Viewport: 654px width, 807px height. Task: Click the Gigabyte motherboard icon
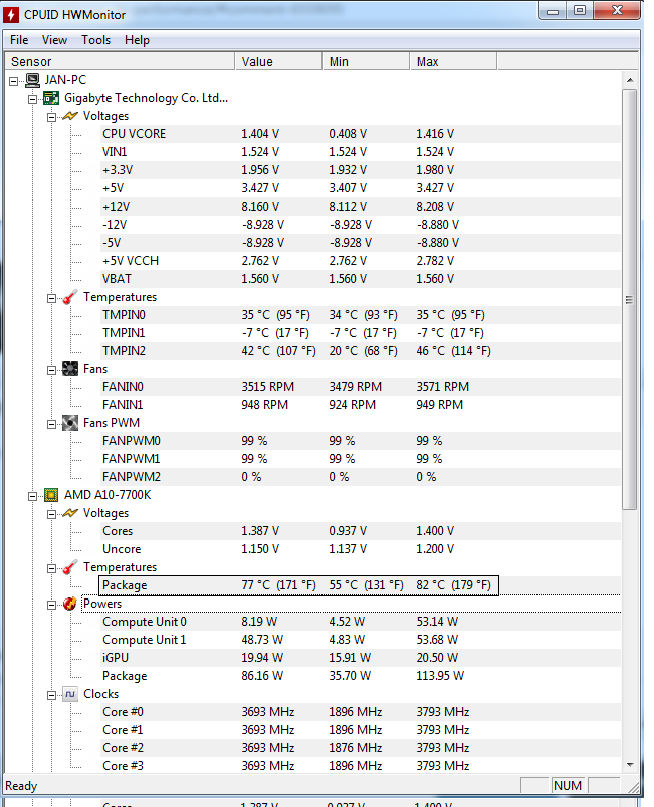51,98
